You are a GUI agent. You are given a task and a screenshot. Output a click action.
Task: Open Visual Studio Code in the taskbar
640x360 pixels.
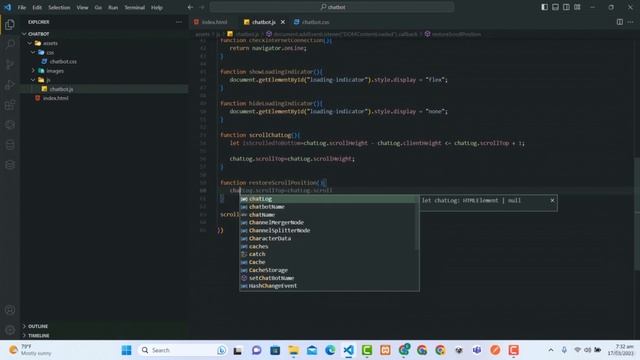click(x=348, y=350)
